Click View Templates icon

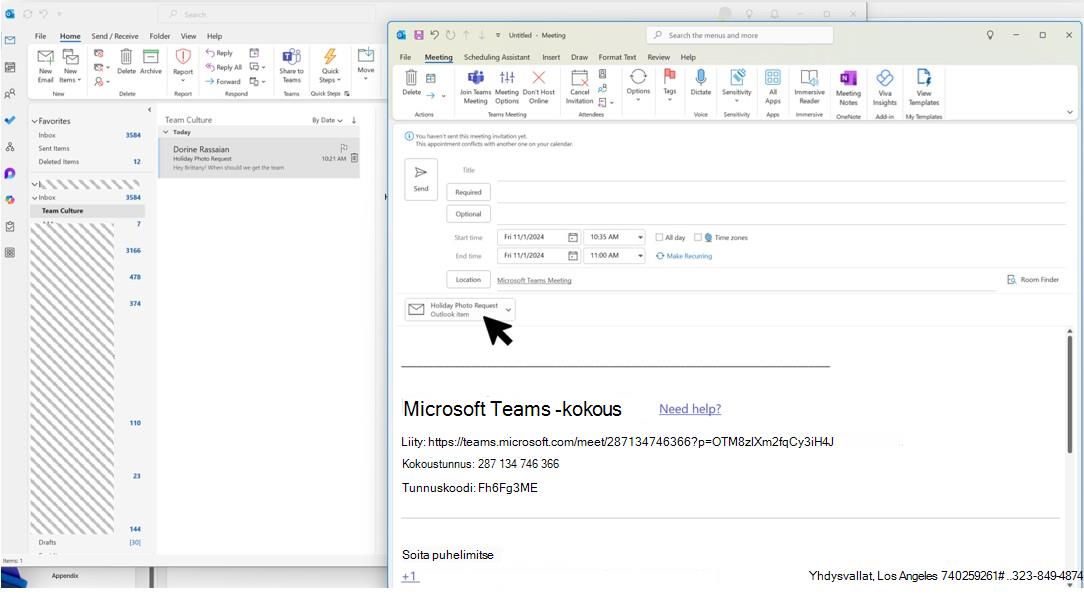(924, 88)
